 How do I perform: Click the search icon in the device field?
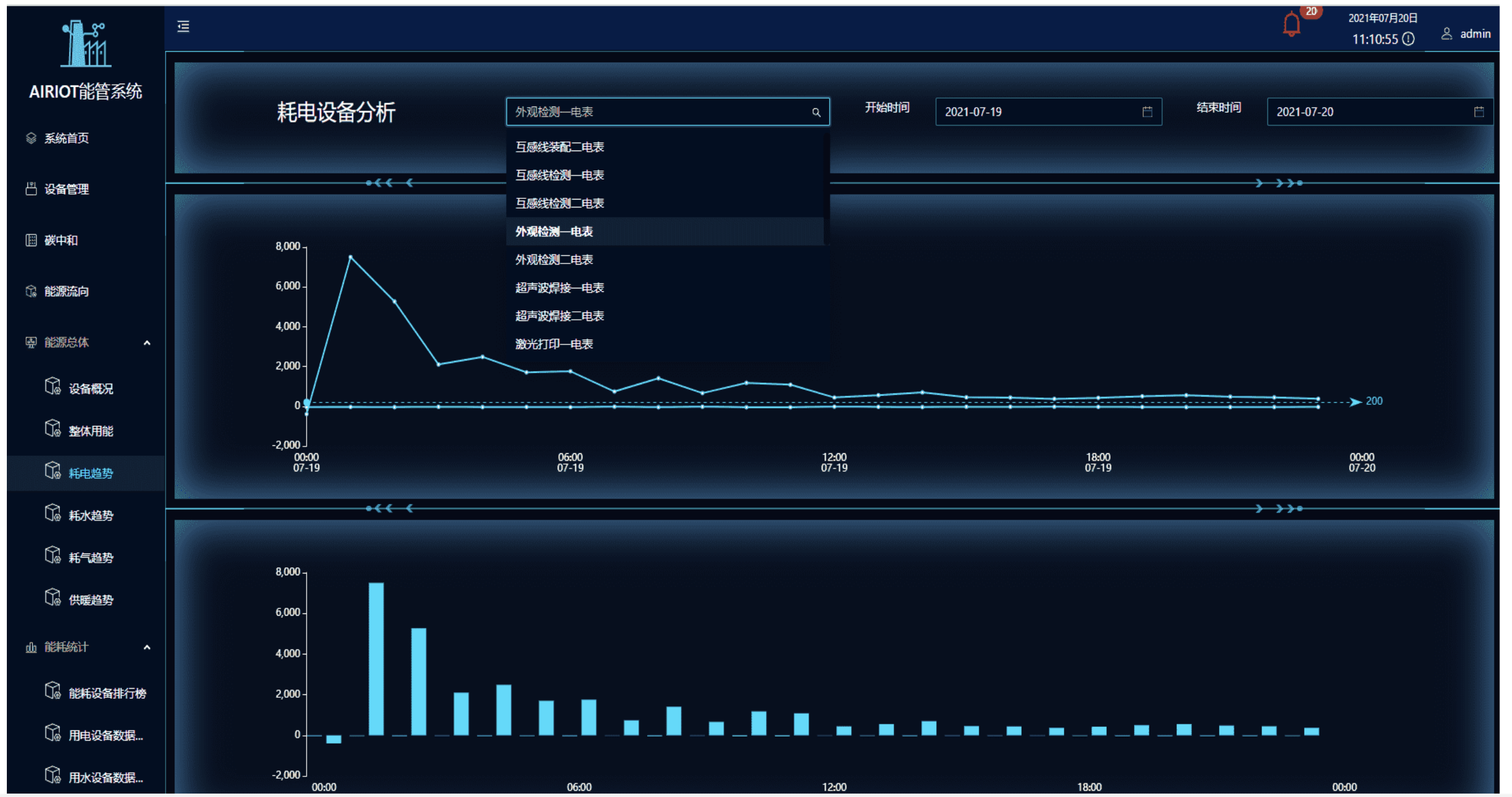click(x=816, y=112)
